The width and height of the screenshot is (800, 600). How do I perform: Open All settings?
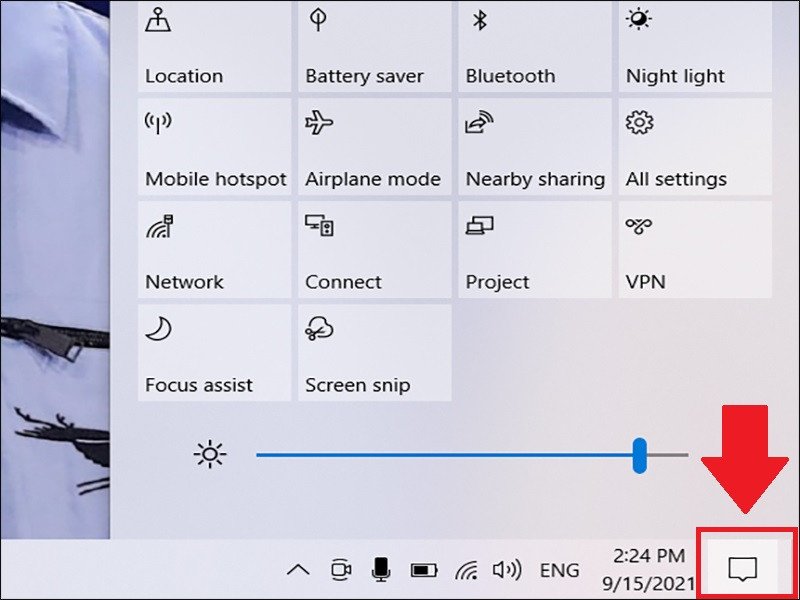tap(694, 147)
